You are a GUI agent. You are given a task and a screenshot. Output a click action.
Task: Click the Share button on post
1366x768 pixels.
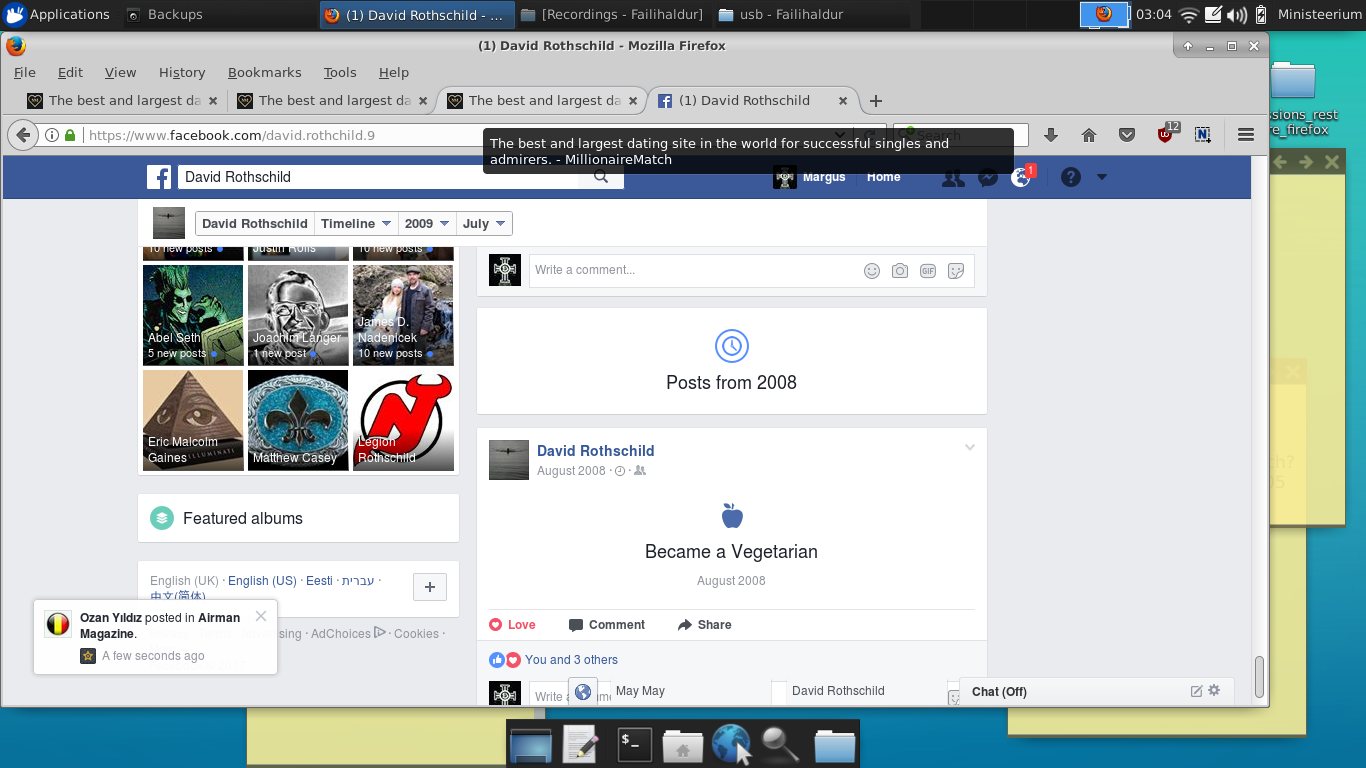(x=704, y=625)
